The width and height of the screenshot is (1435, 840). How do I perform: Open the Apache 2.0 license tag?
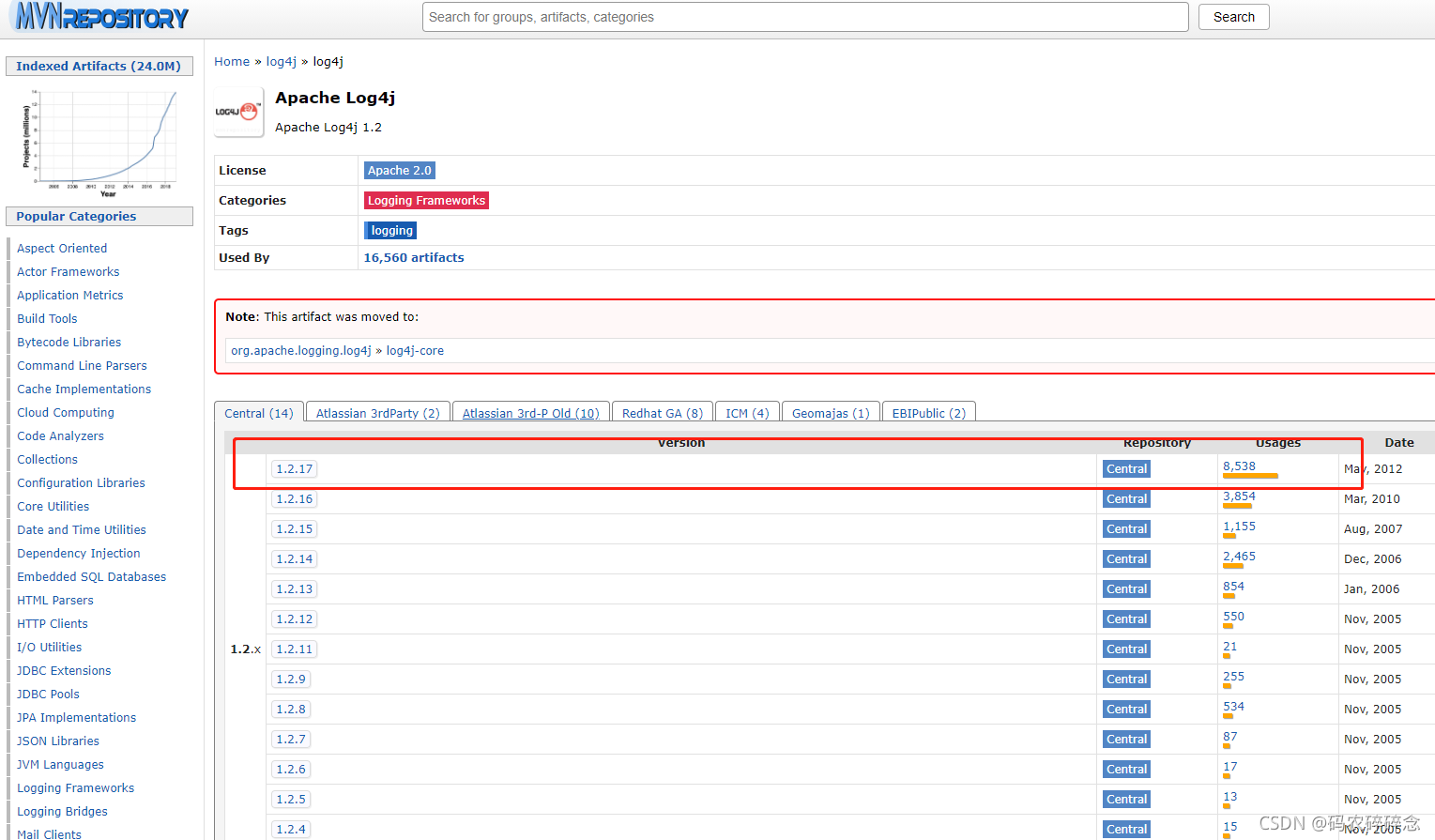coord(399,171)
